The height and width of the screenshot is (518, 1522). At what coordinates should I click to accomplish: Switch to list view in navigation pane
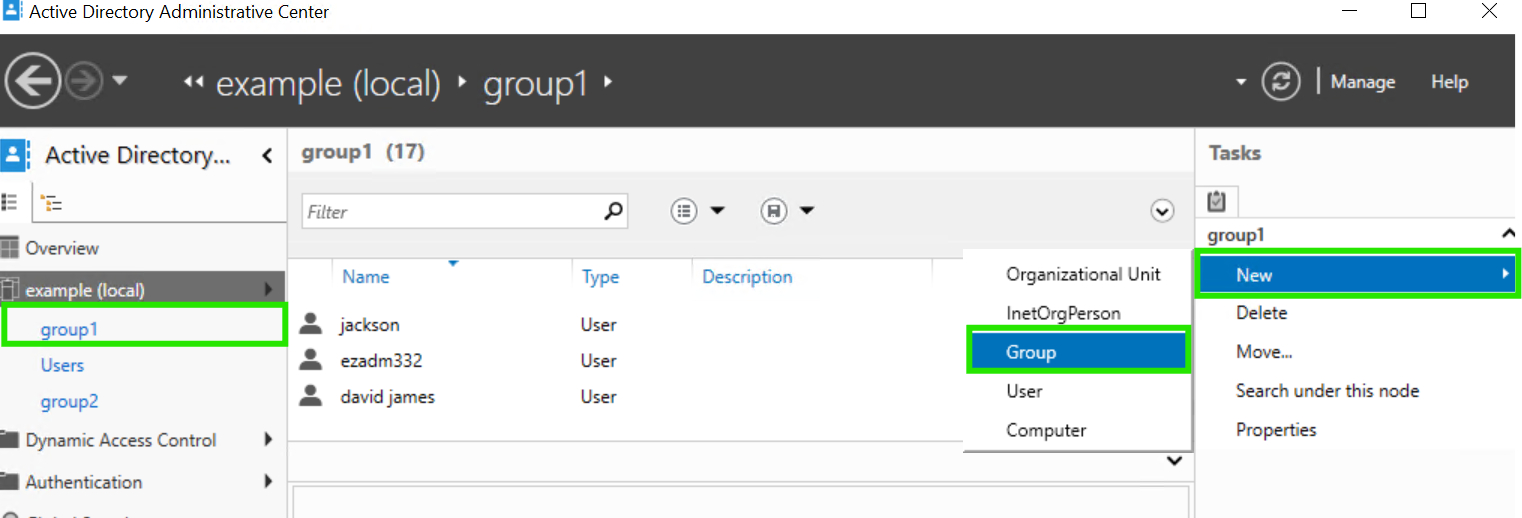10,202
